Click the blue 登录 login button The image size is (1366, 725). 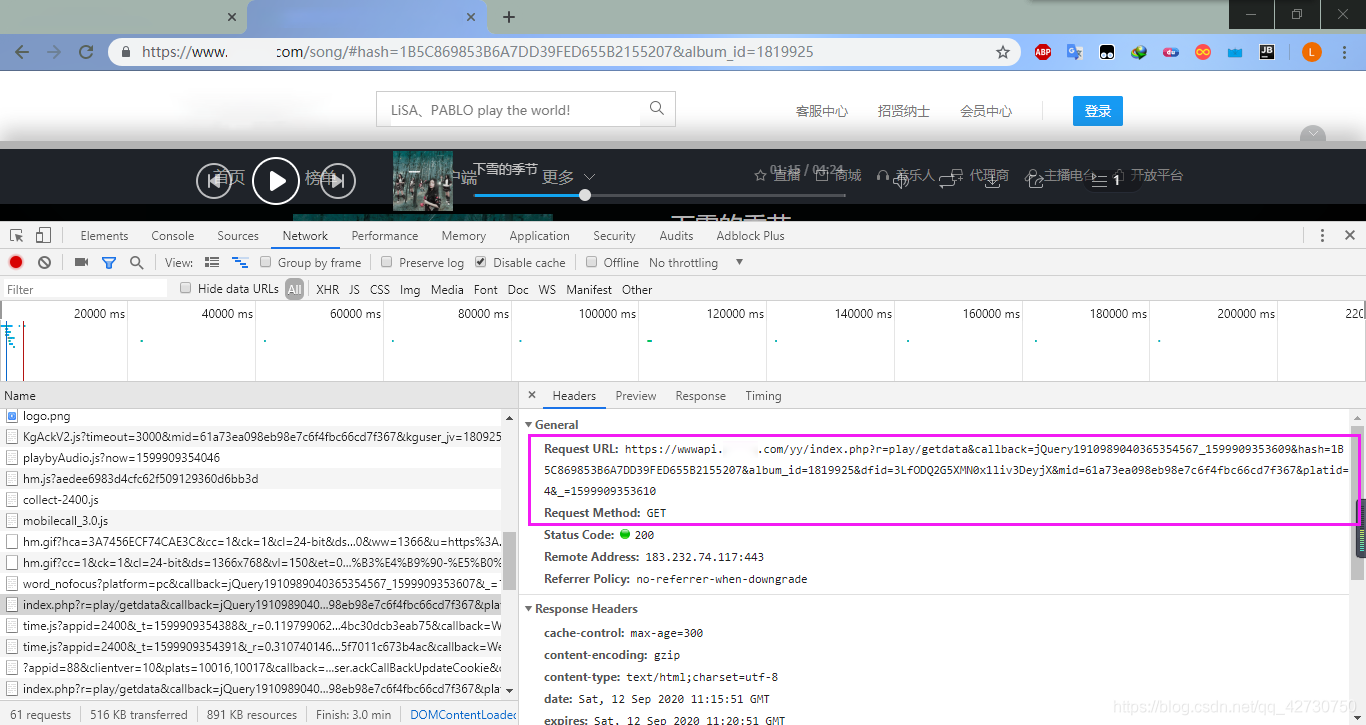(x=1098, y=111)
